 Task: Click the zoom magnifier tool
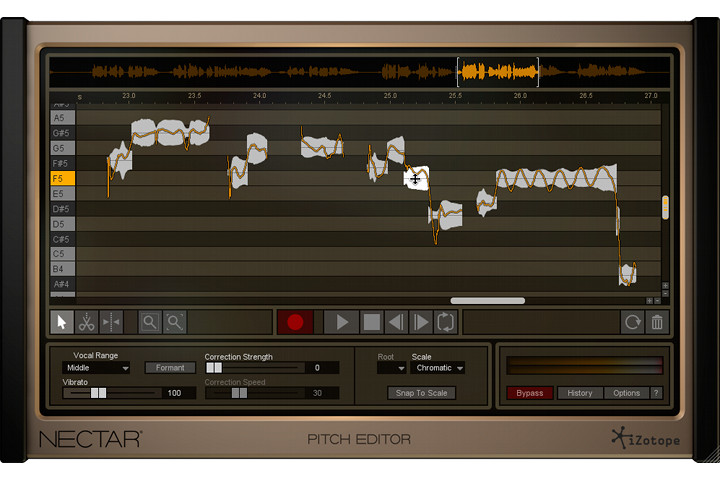click(149, 322)
